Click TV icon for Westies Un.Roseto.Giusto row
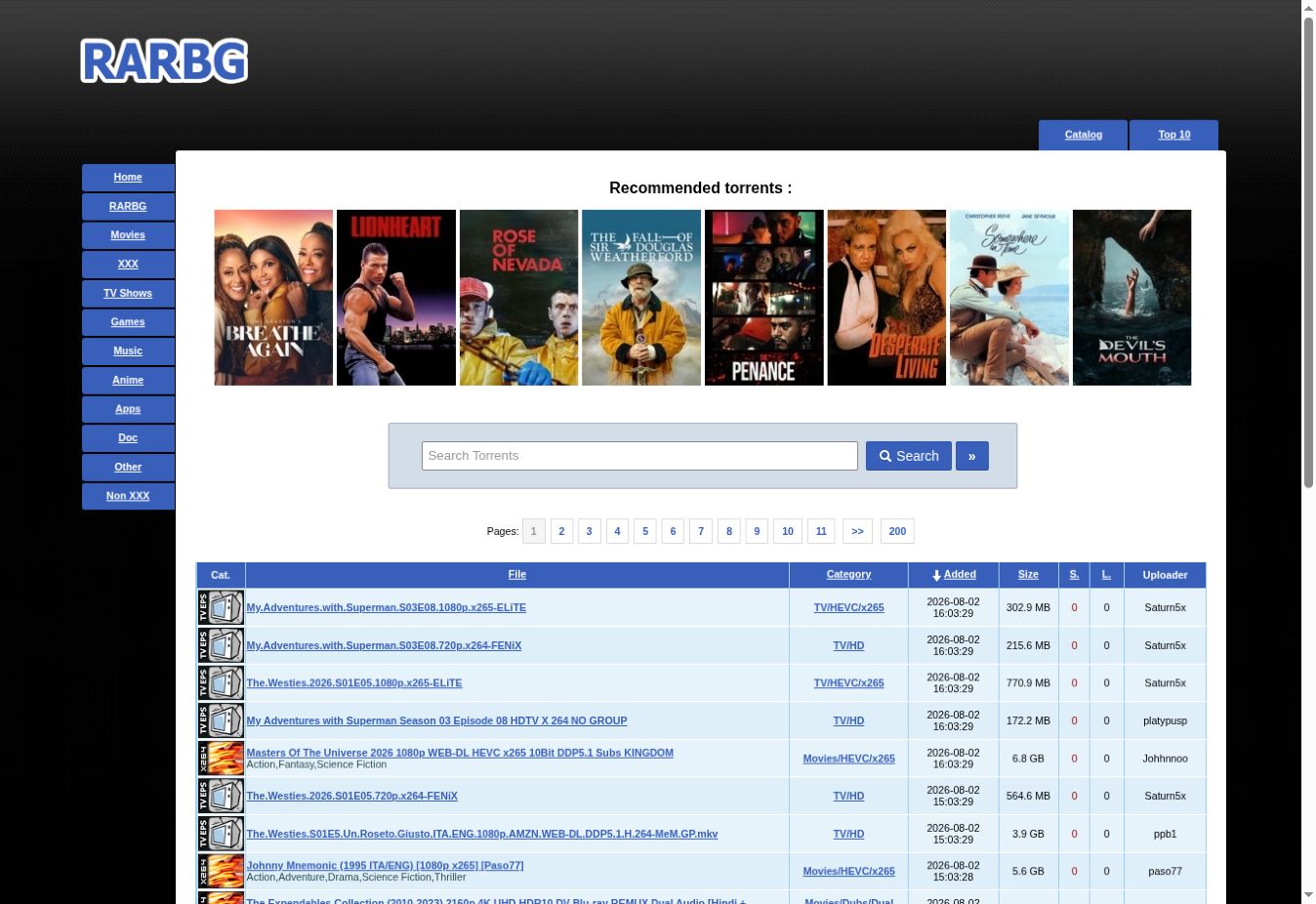Viewport: 1316px width, 904px height. pos(221,834)
